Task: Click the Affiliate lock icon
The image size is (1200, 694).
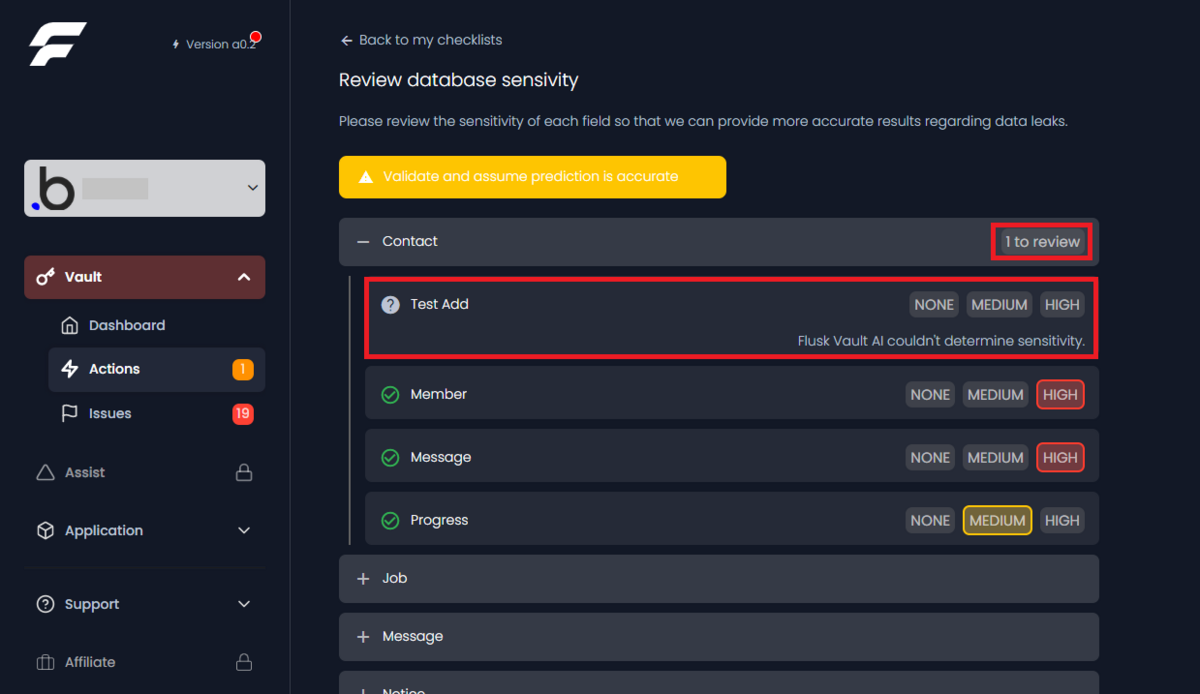Action: (x=244, y=662)
